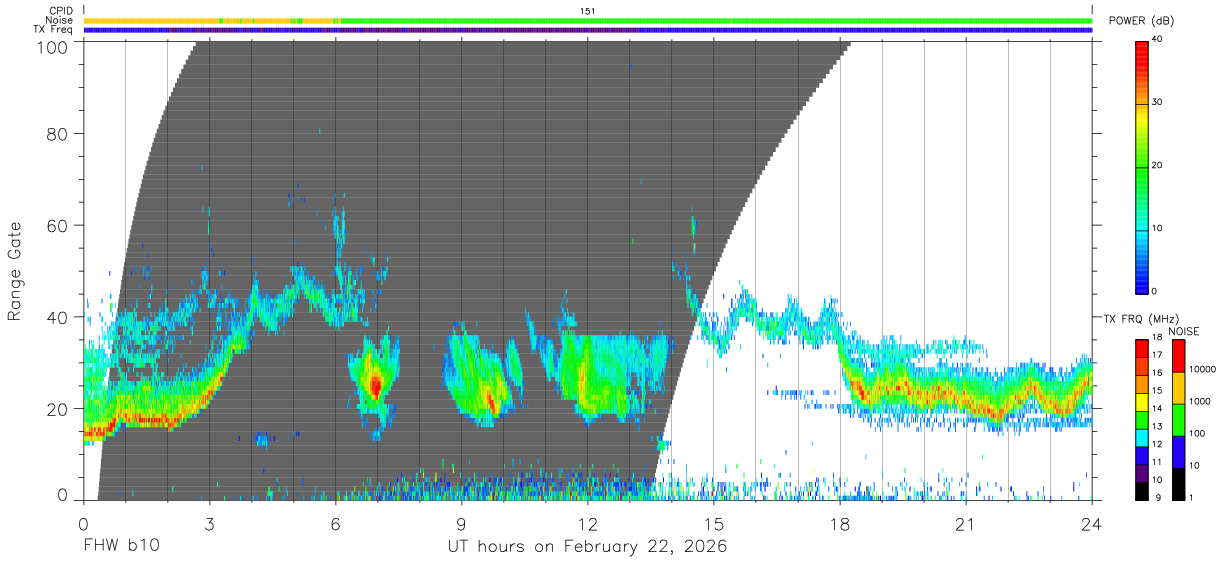Viewport: 1228px width, 567px height.
Task: Click the '10' label on POWER scale
Action: click(1159, 229)
